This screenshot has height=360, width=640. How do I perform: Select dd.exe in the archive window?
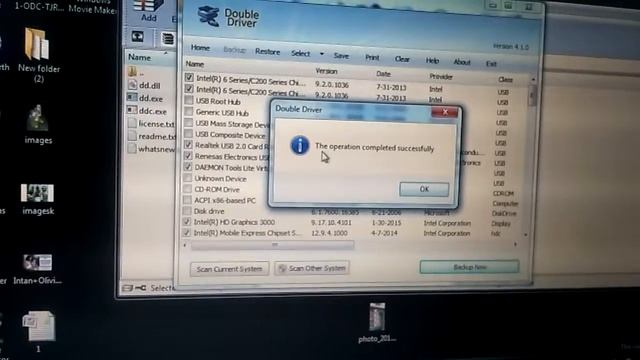150,98
